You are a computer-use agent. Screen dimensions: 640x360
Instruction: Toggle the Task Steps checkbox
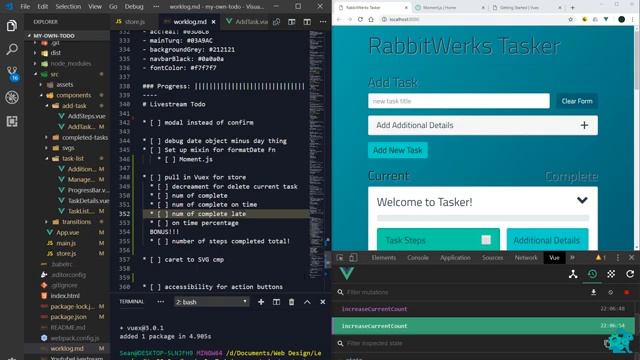(486, 240)
